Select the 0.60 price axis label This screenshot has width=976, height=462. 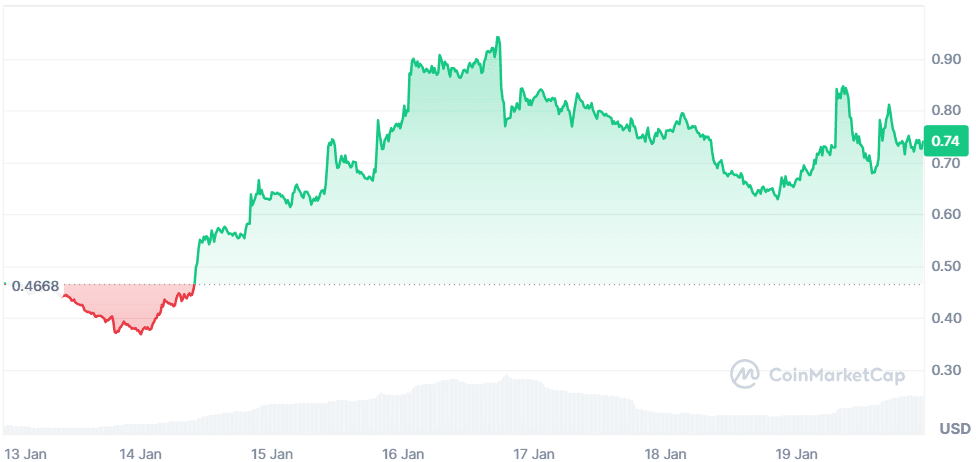(x=945, y=214)
